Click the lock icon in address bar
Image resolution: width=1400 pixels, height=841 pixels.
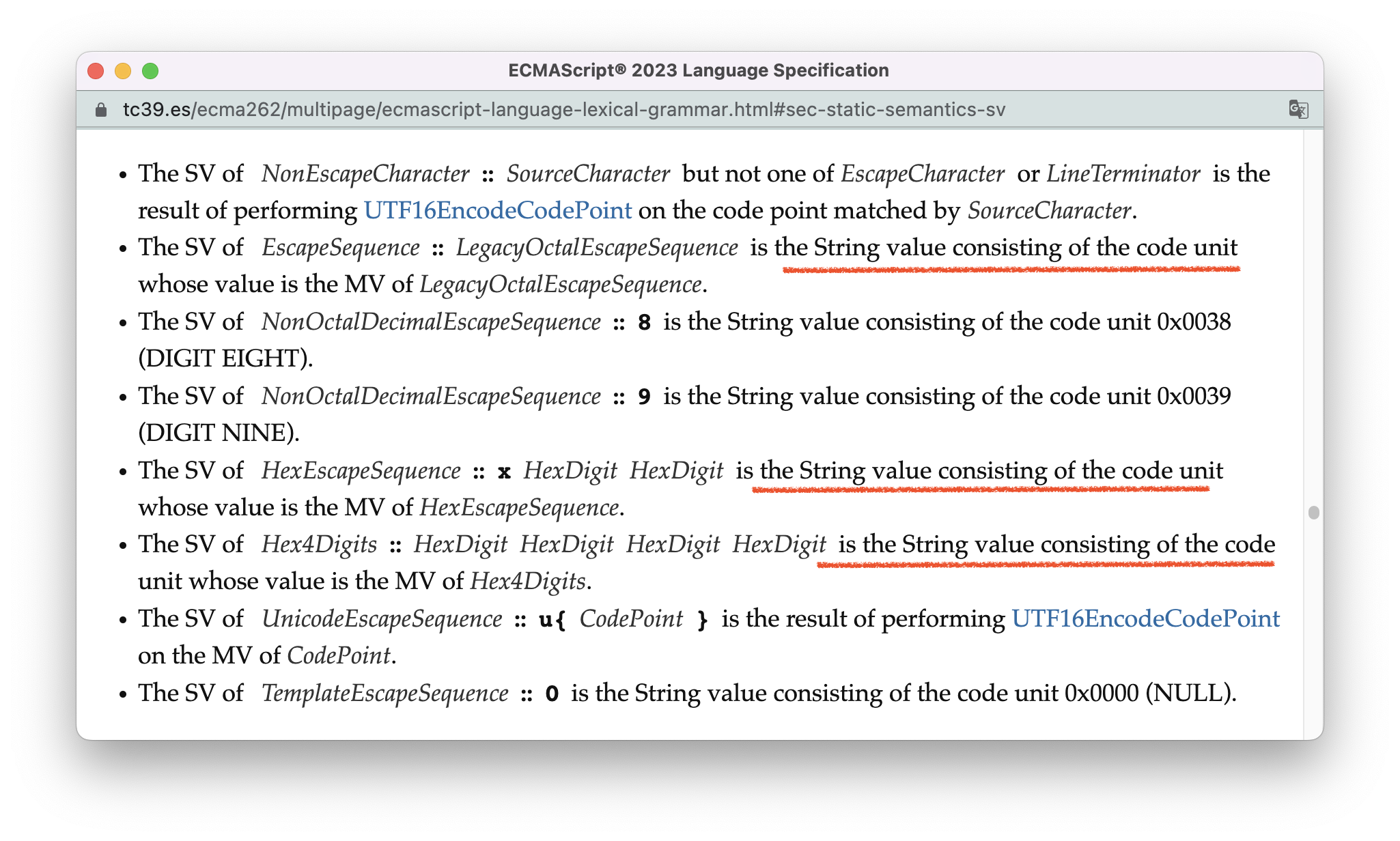(x=101, y=110)
